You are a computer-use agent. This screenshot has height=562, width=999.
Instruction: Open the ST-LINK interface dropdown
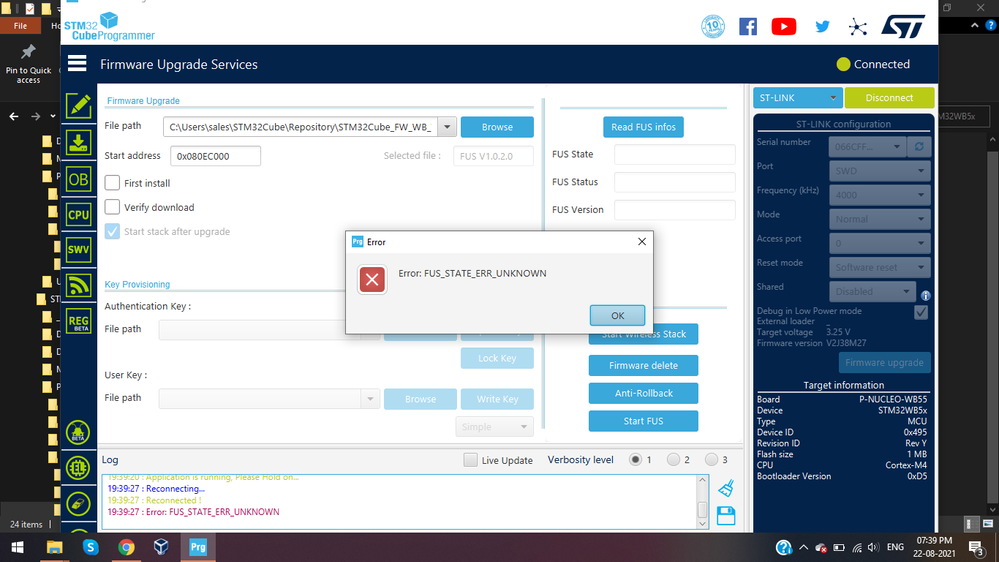coord(798,97)
